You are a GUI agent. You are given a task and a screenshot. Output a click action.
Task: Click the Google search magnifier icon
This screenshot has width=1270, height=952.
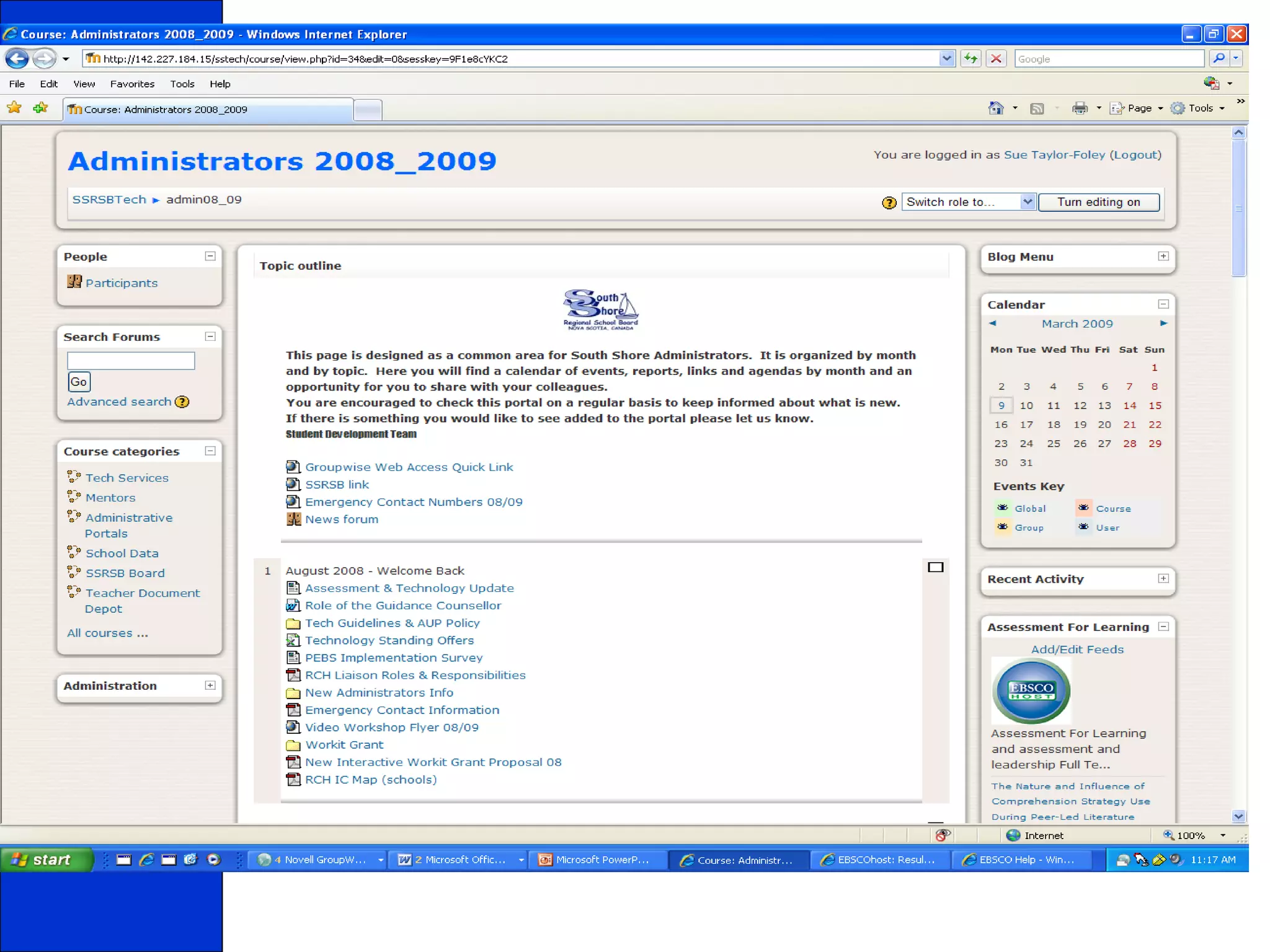(x=1219, y=59)
